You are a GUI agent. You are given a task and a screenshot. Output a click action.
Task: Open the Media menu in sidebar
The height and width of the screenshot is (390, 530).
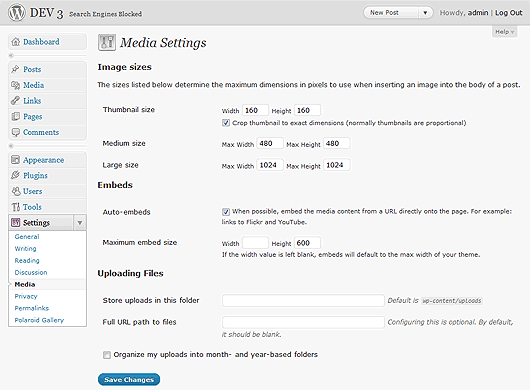33,85
